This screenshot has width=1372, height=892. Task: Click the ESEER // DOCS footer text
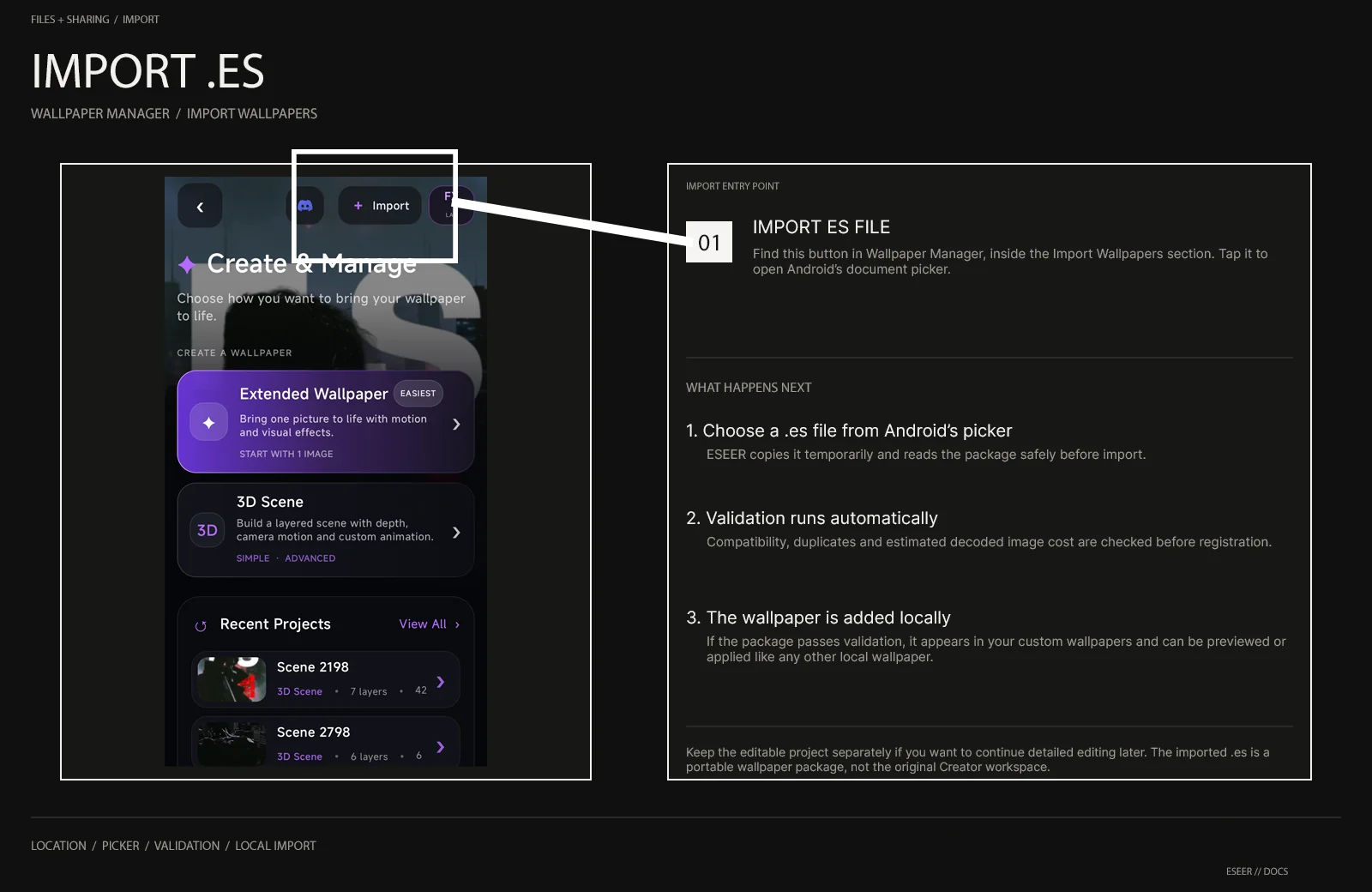[x=1257, y=871]
